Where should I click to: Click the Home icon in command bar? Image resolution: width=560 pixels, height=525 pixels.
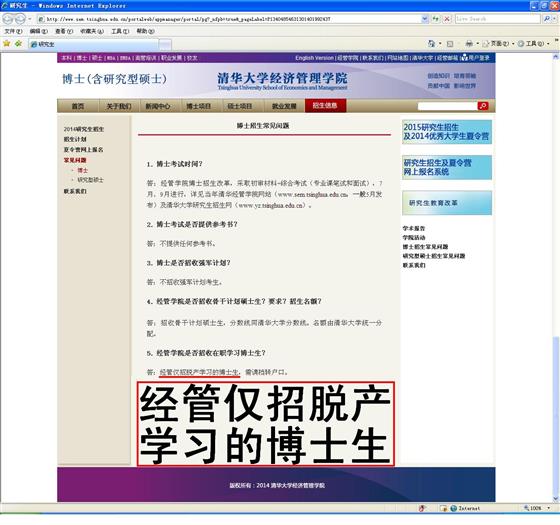(431, 44)
